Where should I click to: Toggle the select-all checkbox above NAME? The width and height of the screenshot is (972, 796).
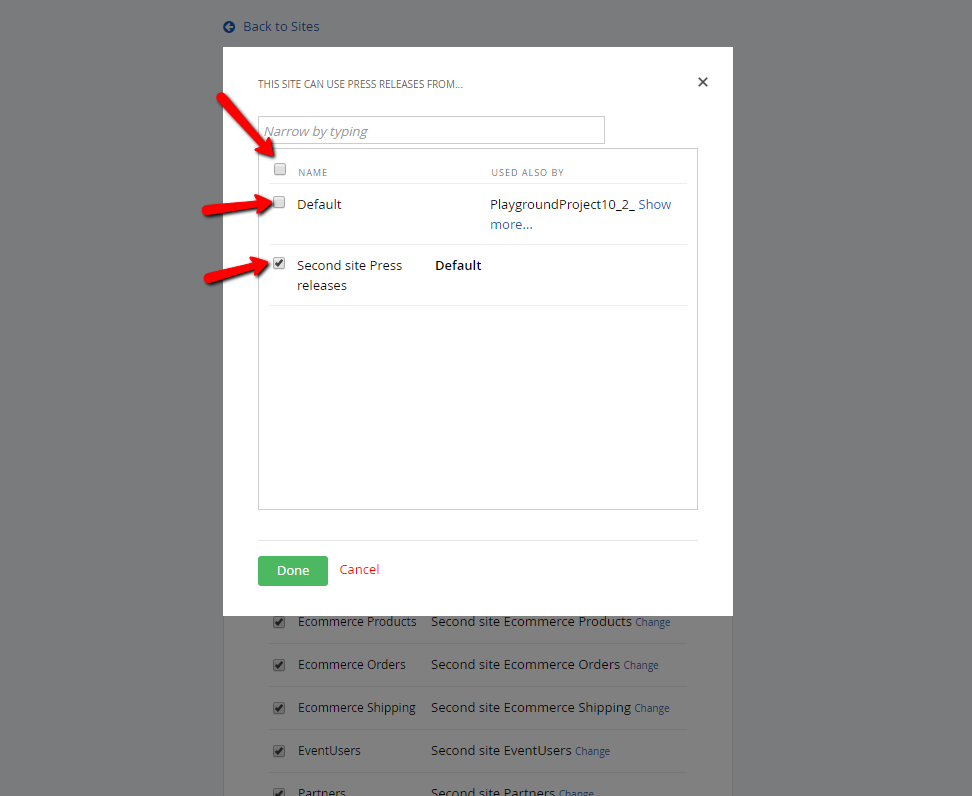280,169
